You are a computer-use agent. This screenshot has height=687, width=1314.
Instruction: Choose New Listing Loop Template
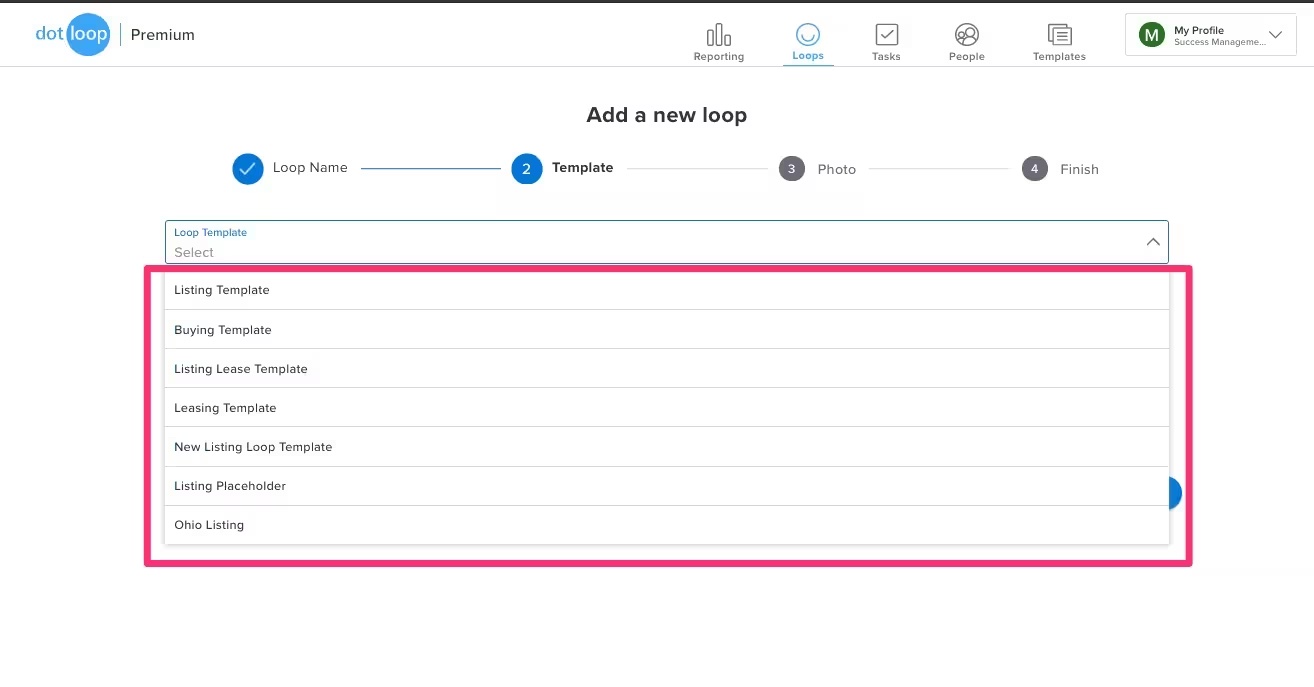coord(253,447)
